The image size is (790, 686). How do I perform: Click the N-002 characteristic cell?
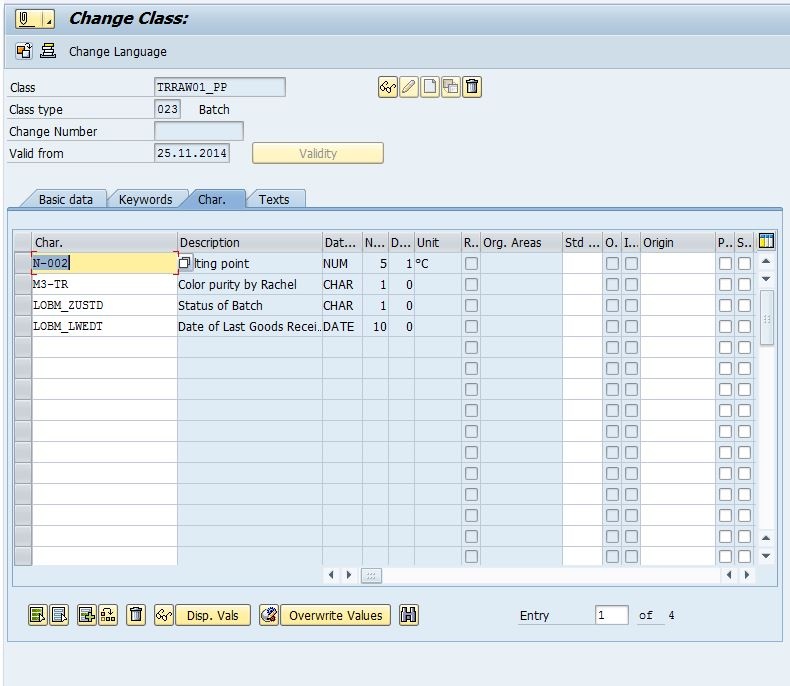pos(104,263)
